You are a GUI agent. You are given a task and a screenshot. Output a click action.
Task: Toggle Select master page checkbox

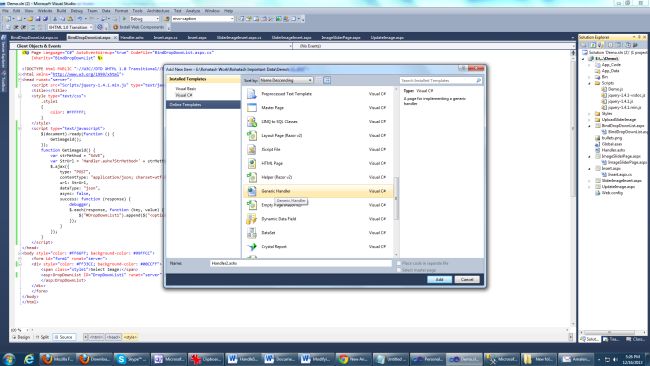point(398,270)
